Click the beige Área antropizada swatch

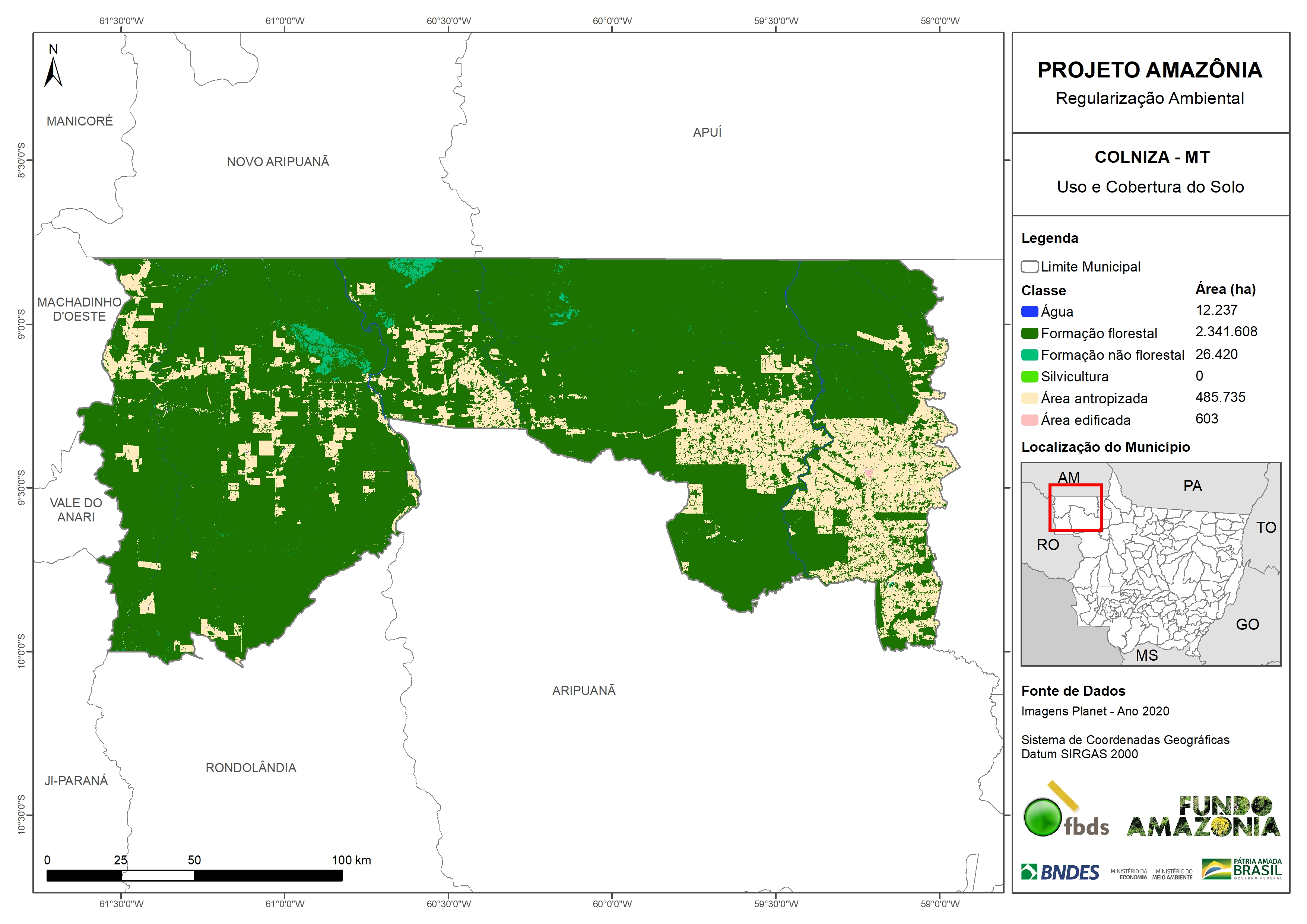[1029, 399]
